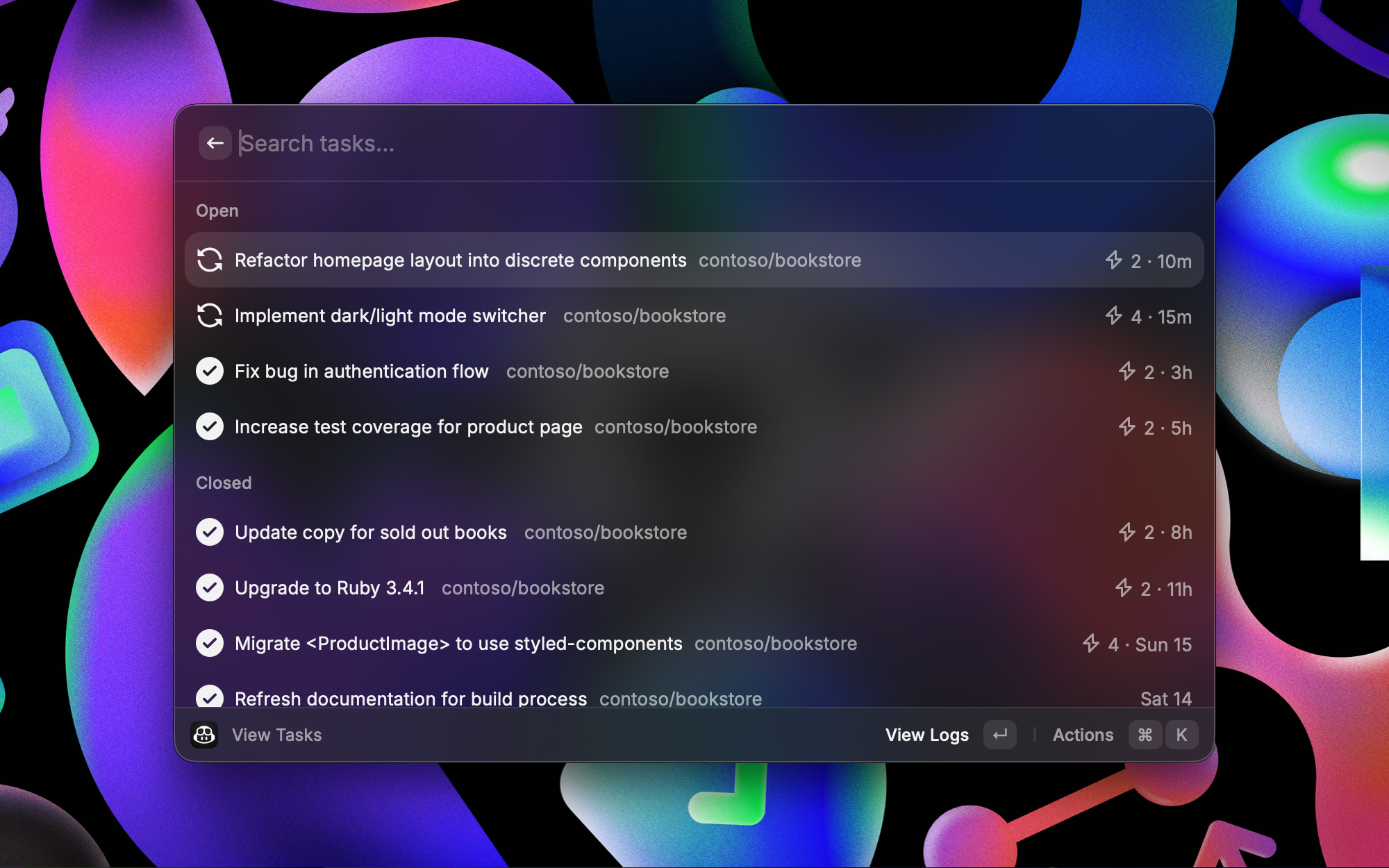Click the Copilot icon in footer
This screenshot has width=1389, height=868.
click(204, 735)
